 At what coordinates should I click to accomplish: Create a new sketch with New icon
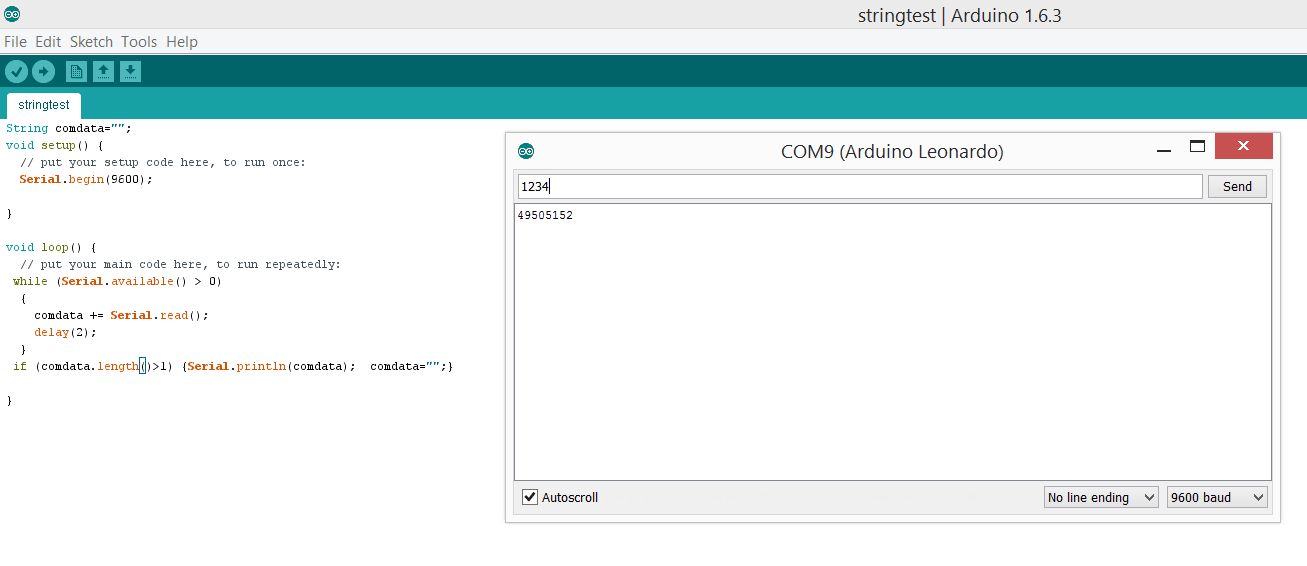click(x=76, y=71)
